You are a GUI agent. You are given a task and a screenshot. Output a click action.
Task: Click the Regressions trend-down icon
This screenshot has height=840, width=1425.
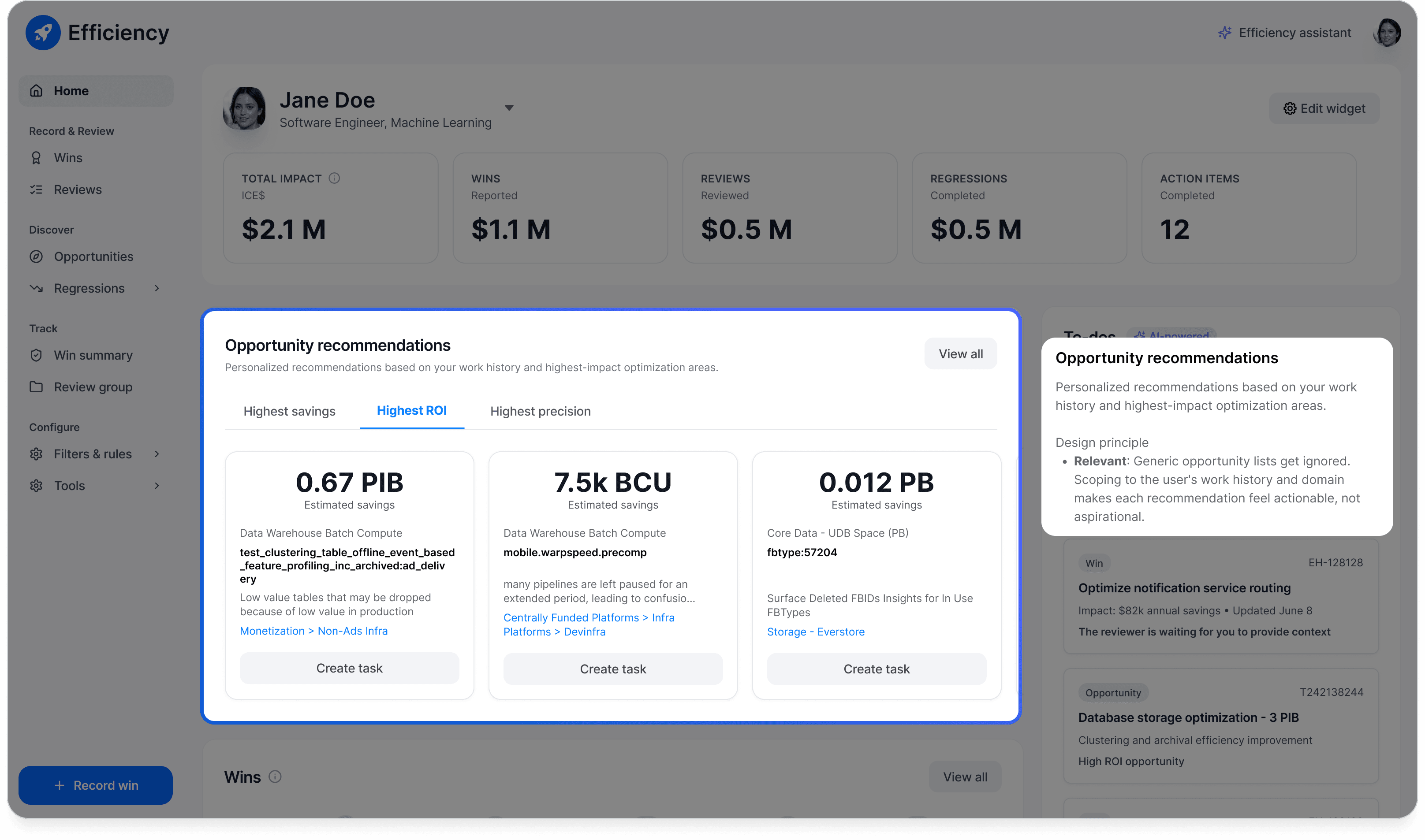36,288
